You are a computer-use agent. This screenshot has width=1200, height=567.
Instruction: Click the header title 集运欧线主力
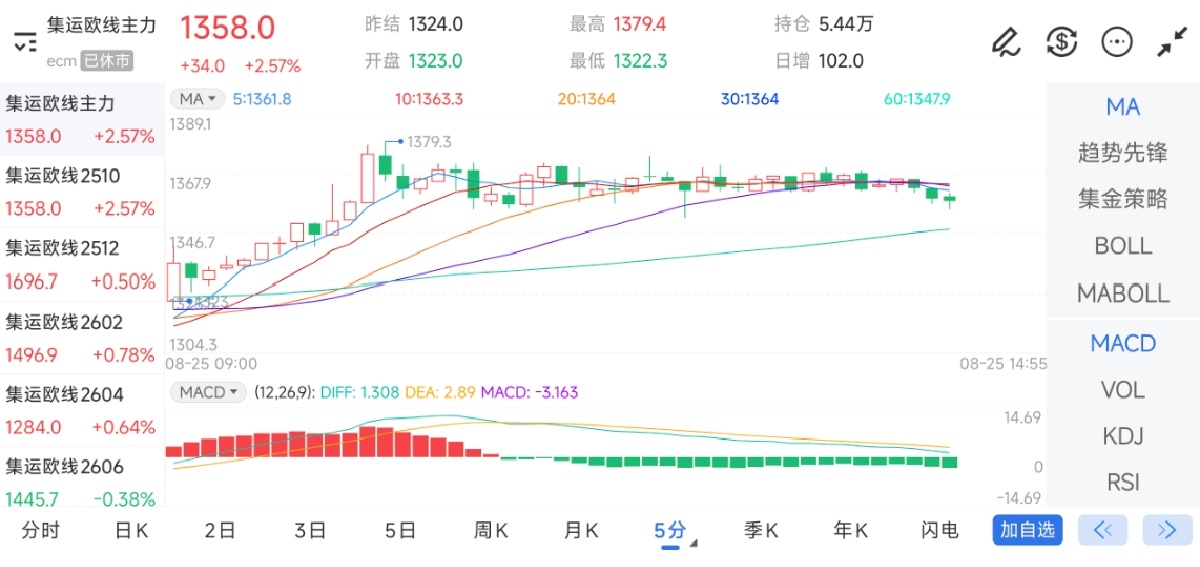click(x=102, y=26)
